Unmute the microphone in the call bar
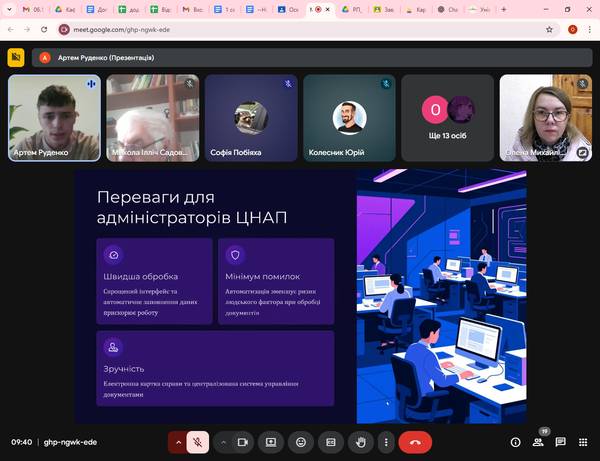Screen dimensions: 600x461 click(x=198, y=441)
